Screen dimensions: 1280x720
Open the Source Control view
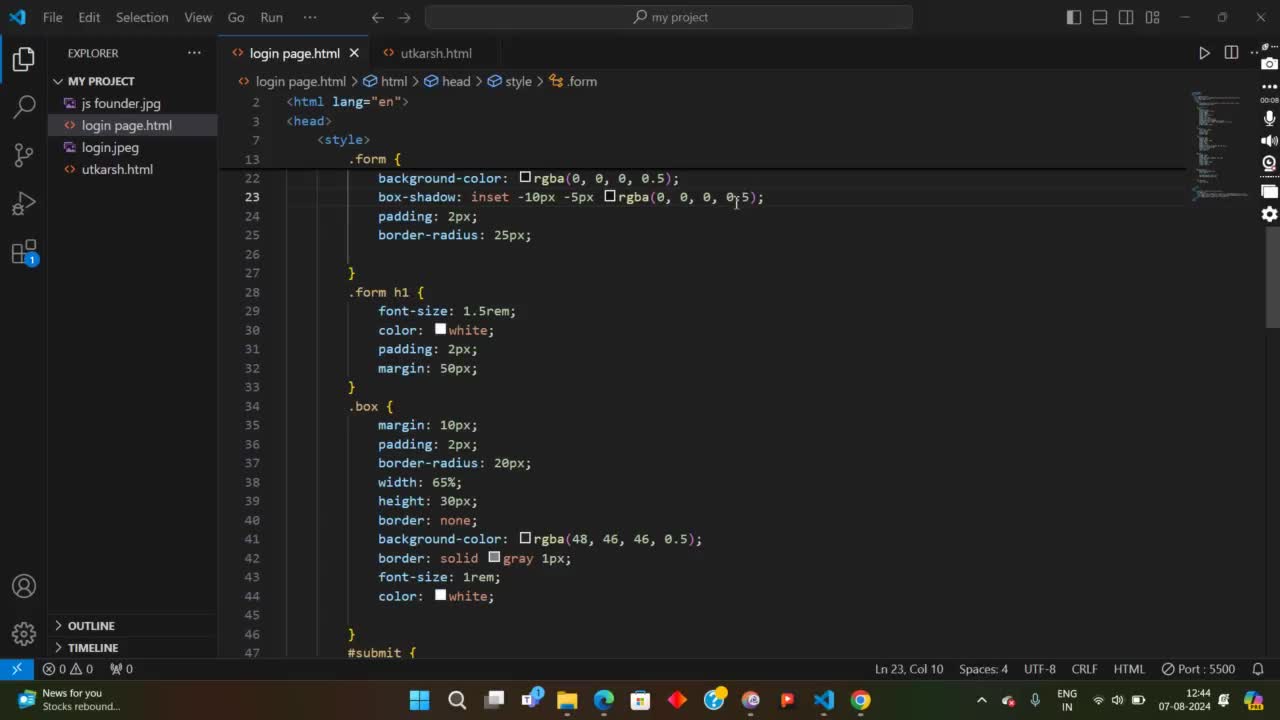click(24, 155)
